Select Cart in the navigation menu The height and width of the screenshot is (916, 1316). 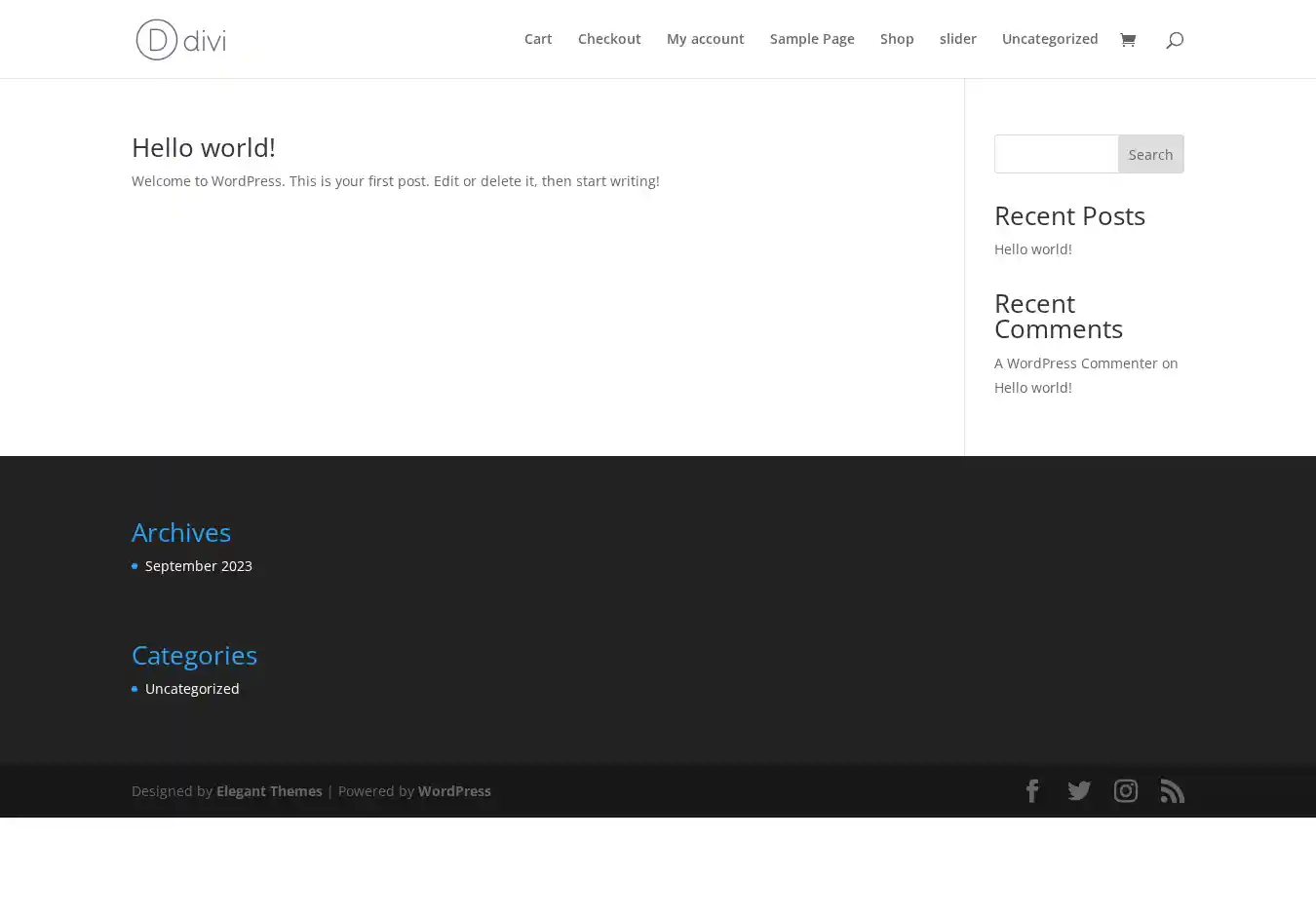[x=538, y=39]
